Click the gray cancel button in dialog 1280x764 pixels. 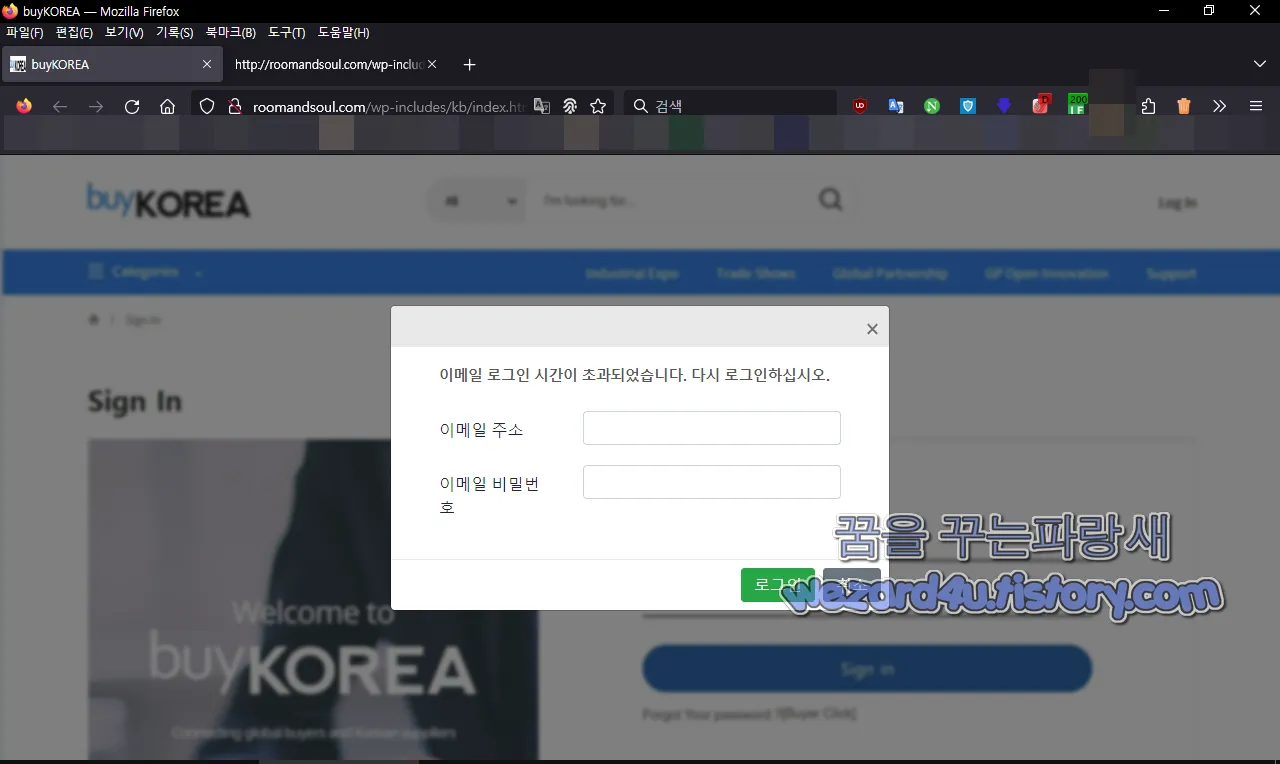click(852, 585)
